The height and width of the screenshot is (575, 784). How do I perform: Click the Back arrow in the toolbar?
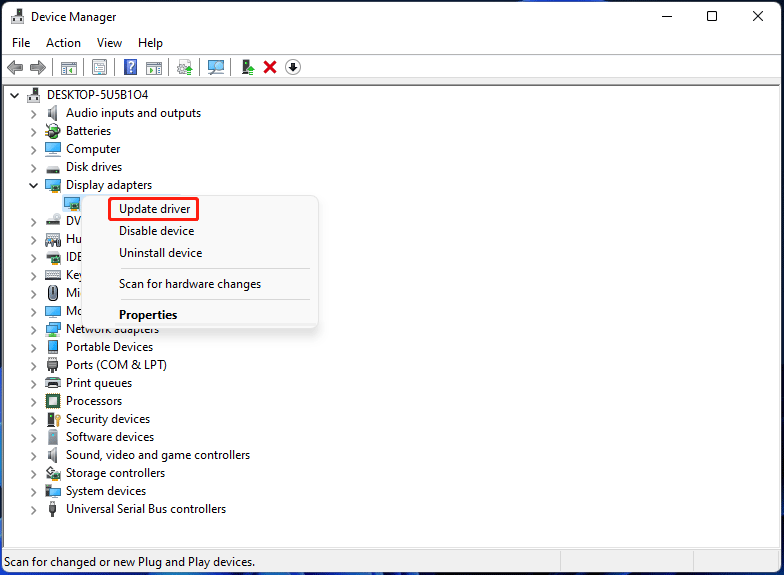coord(15,67)
